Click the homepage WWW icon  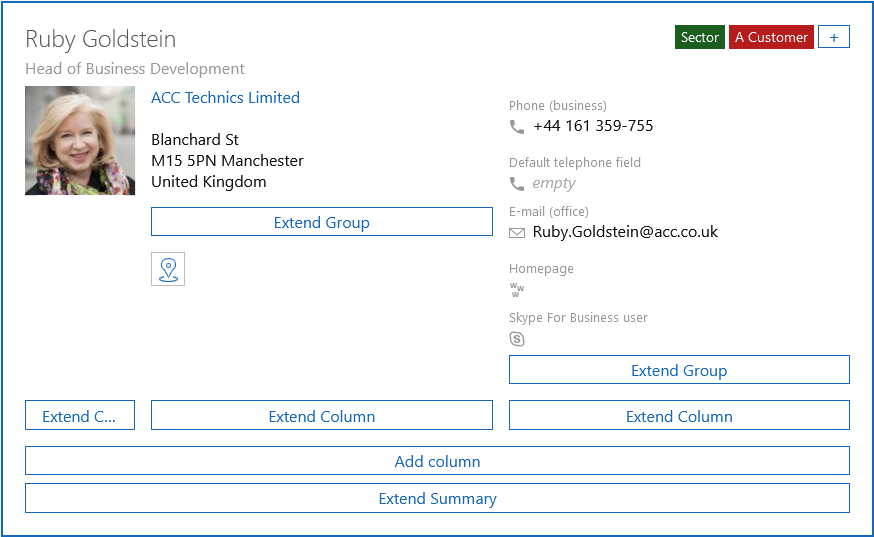pyautogui.click(x=517, y=290)
